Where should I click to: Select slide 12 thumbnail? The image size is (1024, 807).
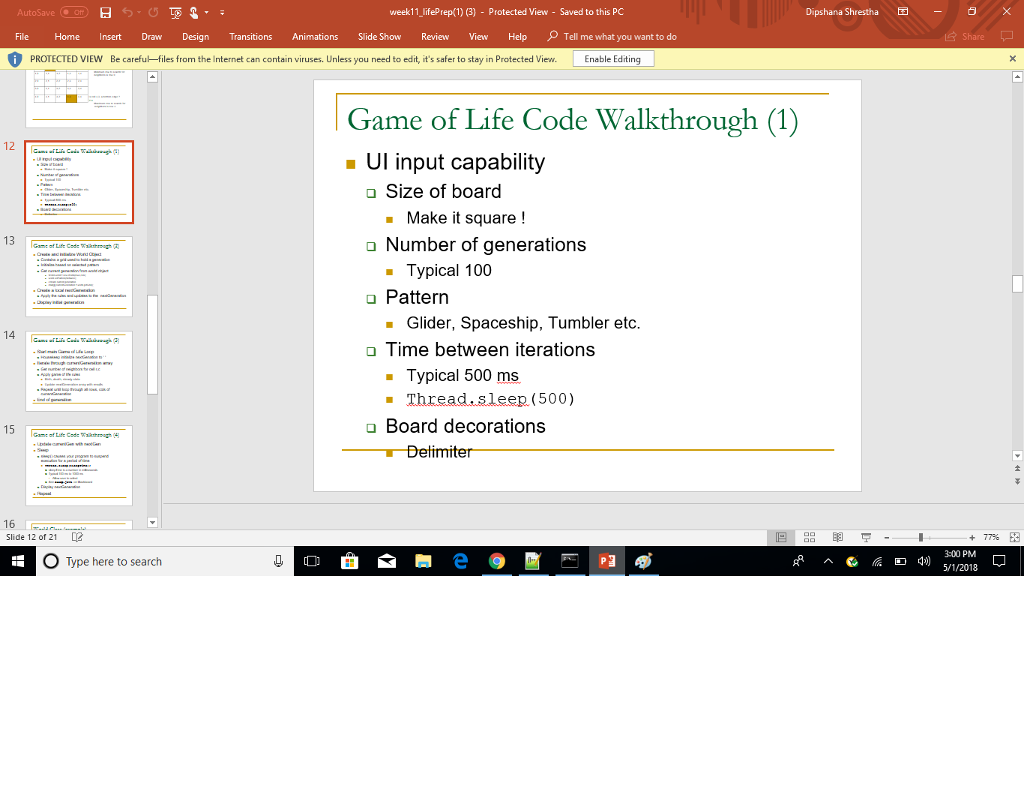[x=79, y=182]
